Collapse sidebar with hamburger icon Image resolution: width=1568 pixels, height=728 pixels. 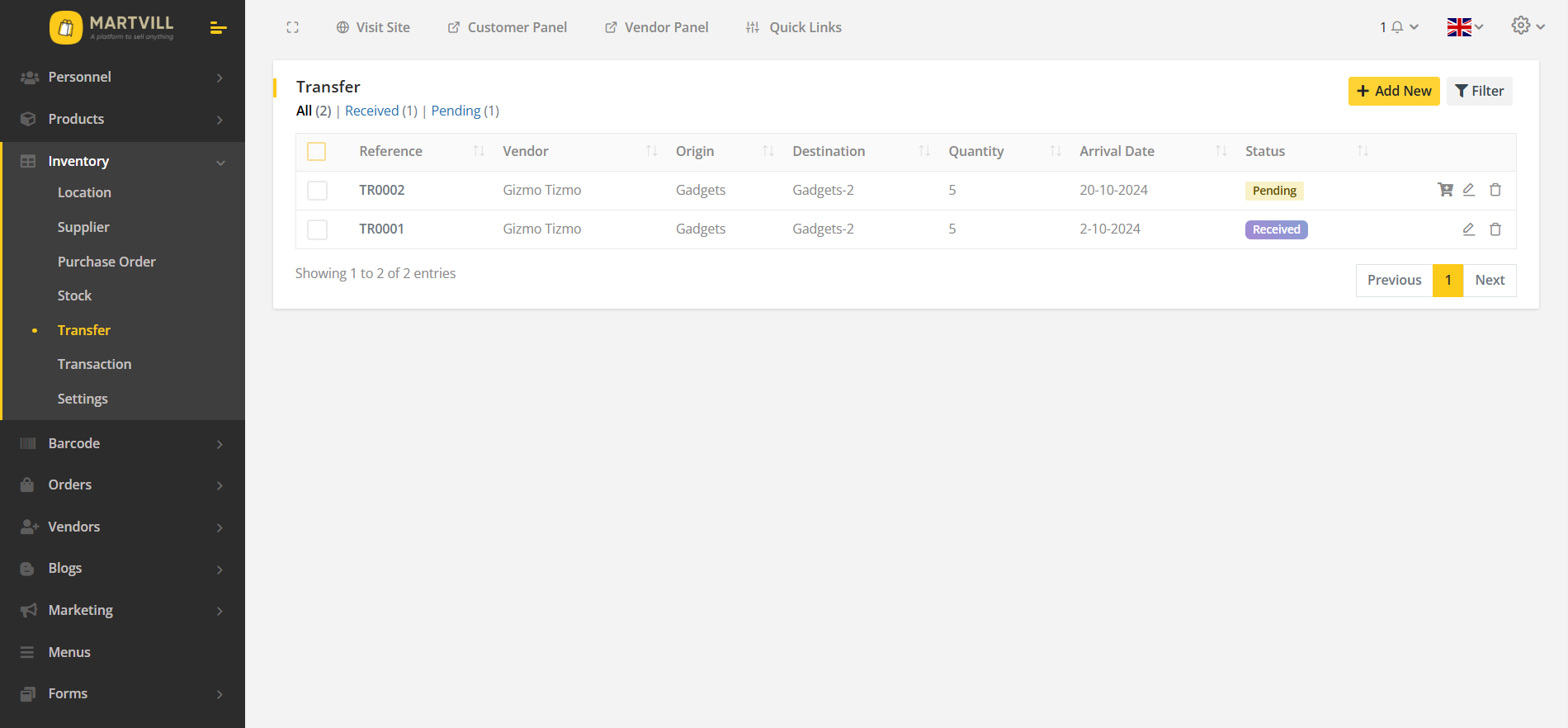pos(218,28)
